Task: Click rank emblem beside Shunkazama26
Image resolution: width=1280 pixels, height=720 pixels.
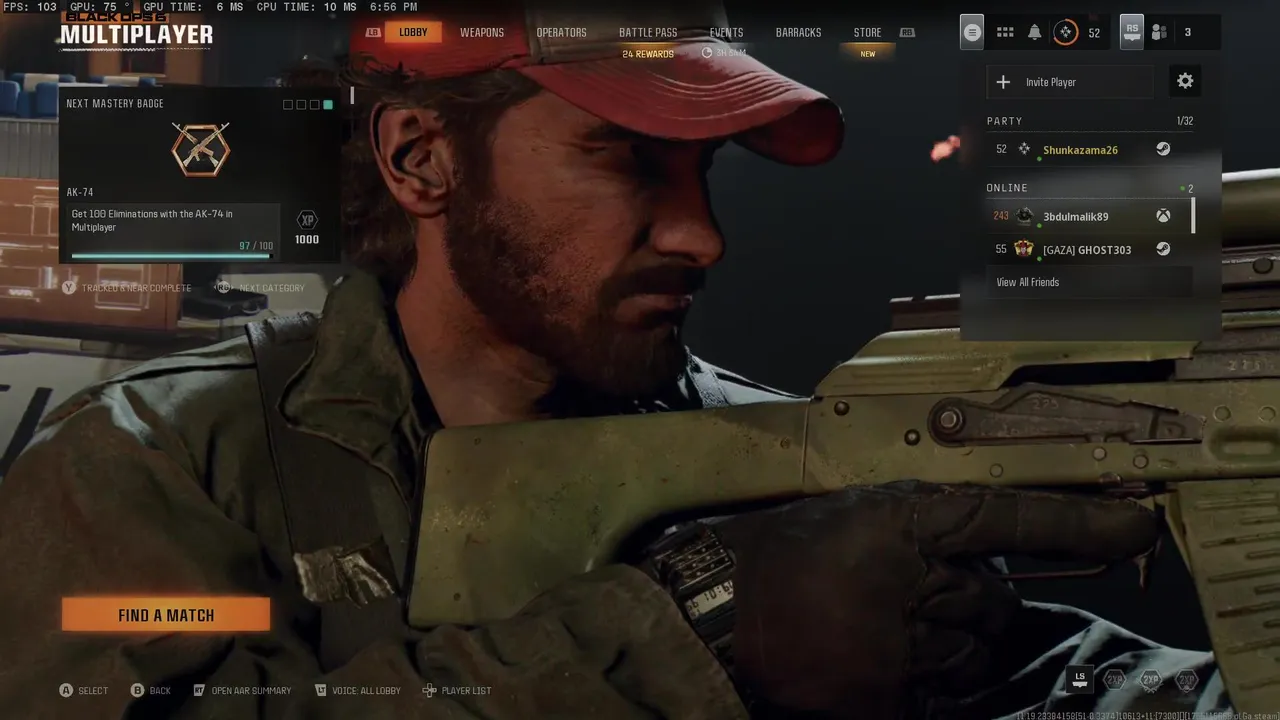Action: point(1024,149)
